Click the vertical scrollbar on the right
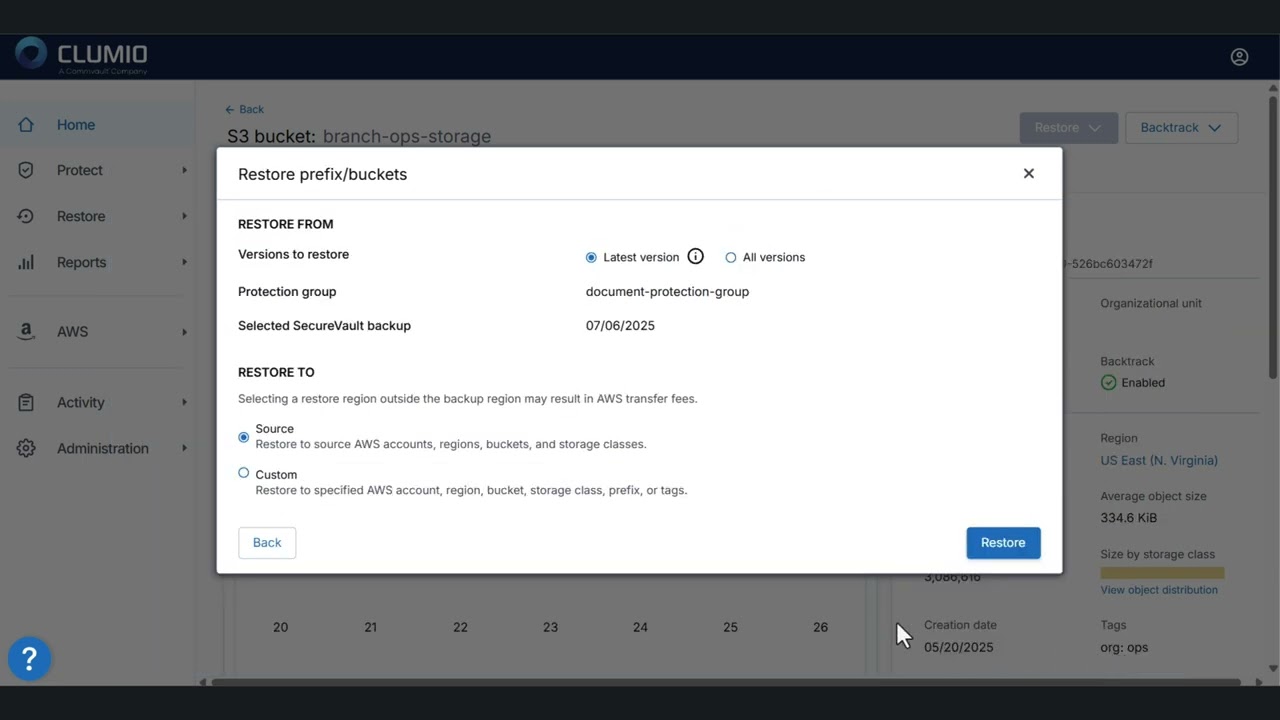Image resolution: width=1280 pixels, height=720 pixels. [x=1273, y=240]
